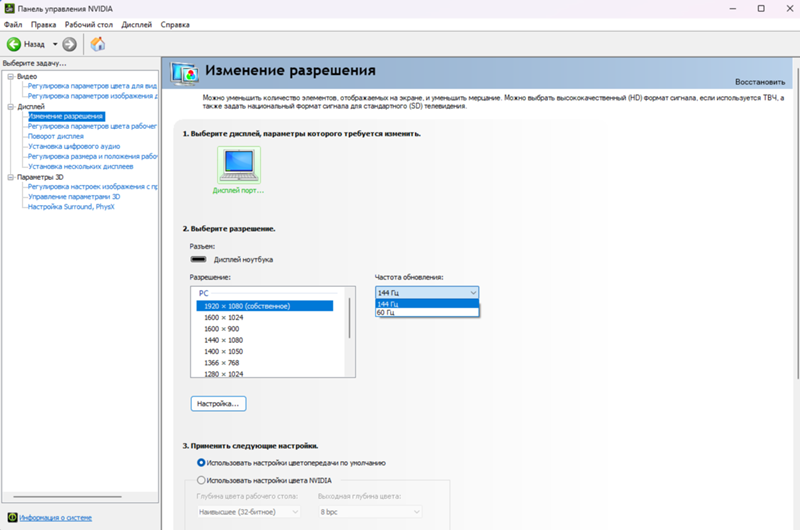The width and height of the screenshot is (800, 530).
Task: Click the Change resolution header icon
Action: [x=185, y=73]
